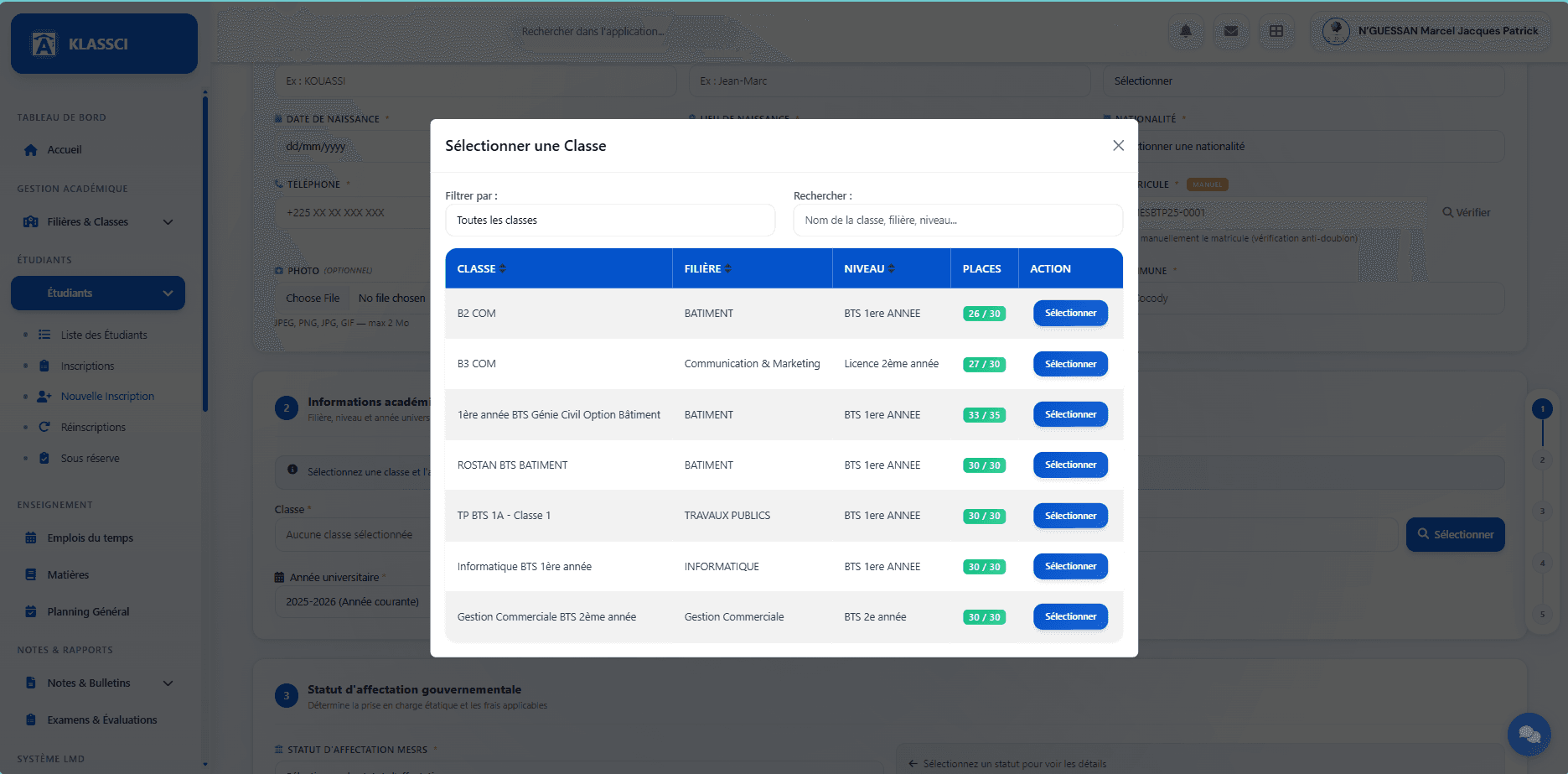This screenshot has height=774, width=1568.
Task: Select the B2 COM class
Action: (1070, 313)
